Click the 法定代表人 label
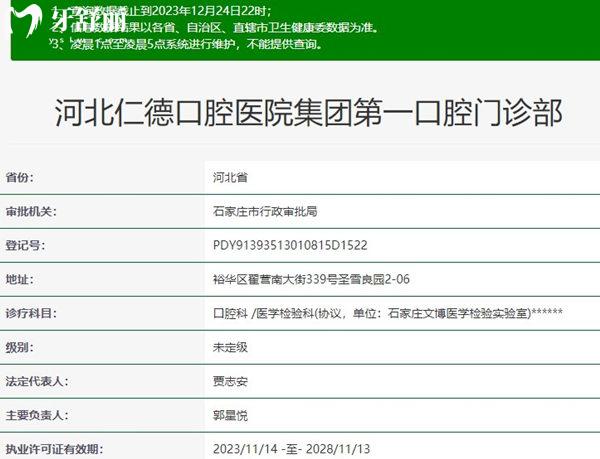The height and width of the screenshot is (459, 600). click(x=37, y=381)
